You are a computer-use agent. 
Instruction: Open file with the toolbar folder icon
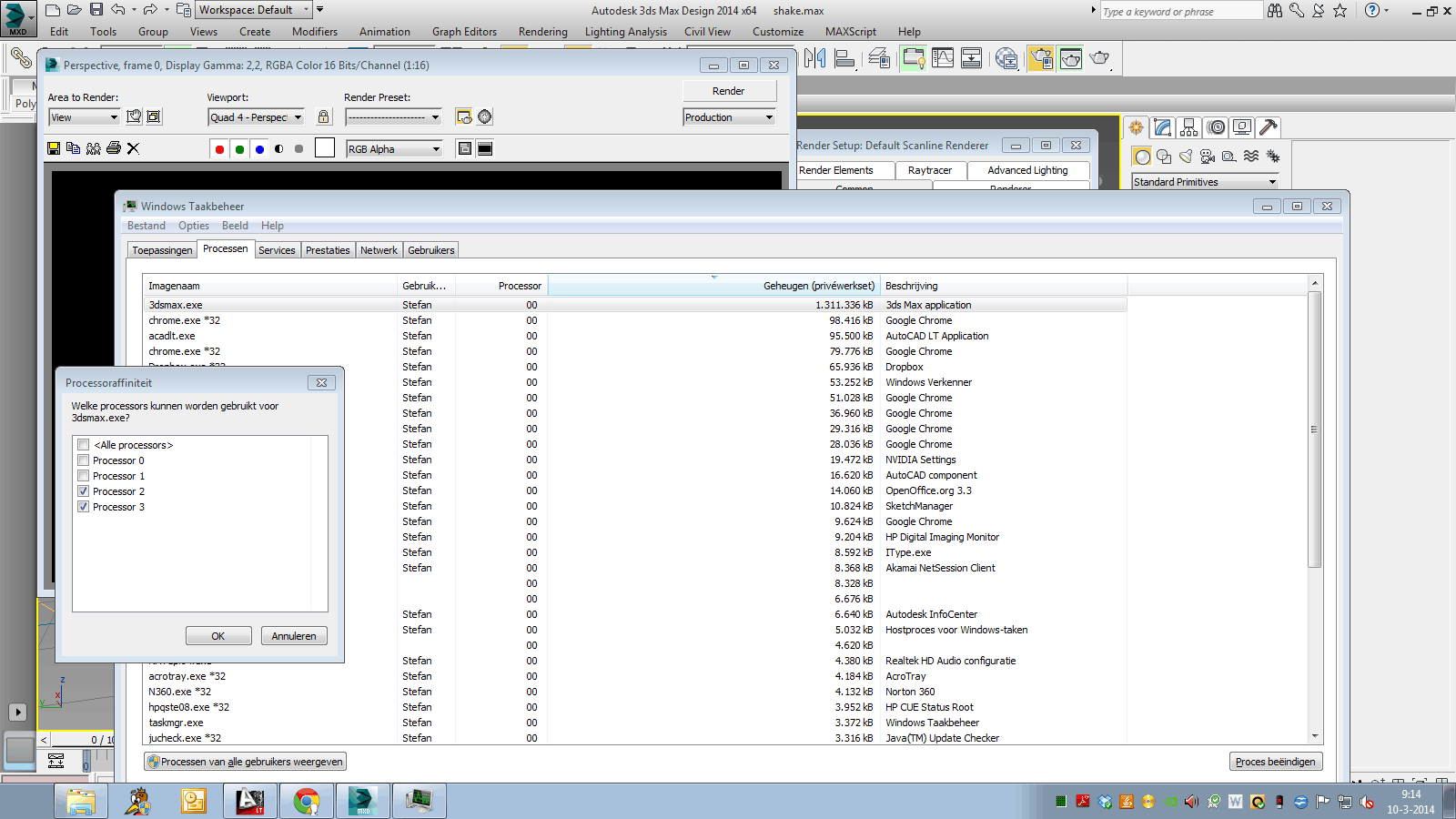point(74,10)
